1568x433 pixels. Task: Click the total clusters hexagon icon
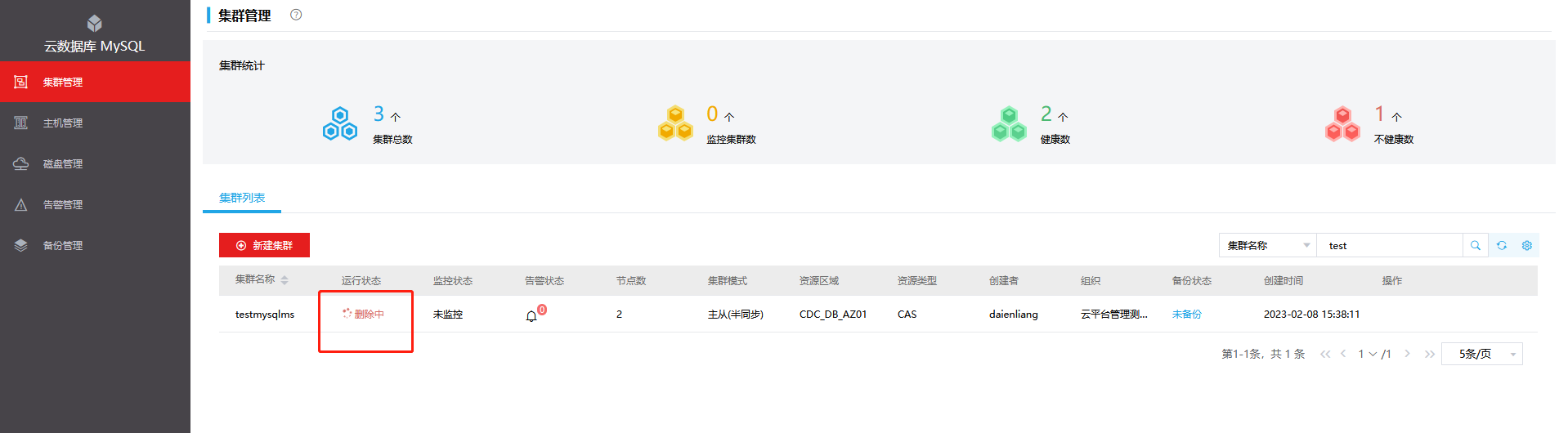(340, 123)
